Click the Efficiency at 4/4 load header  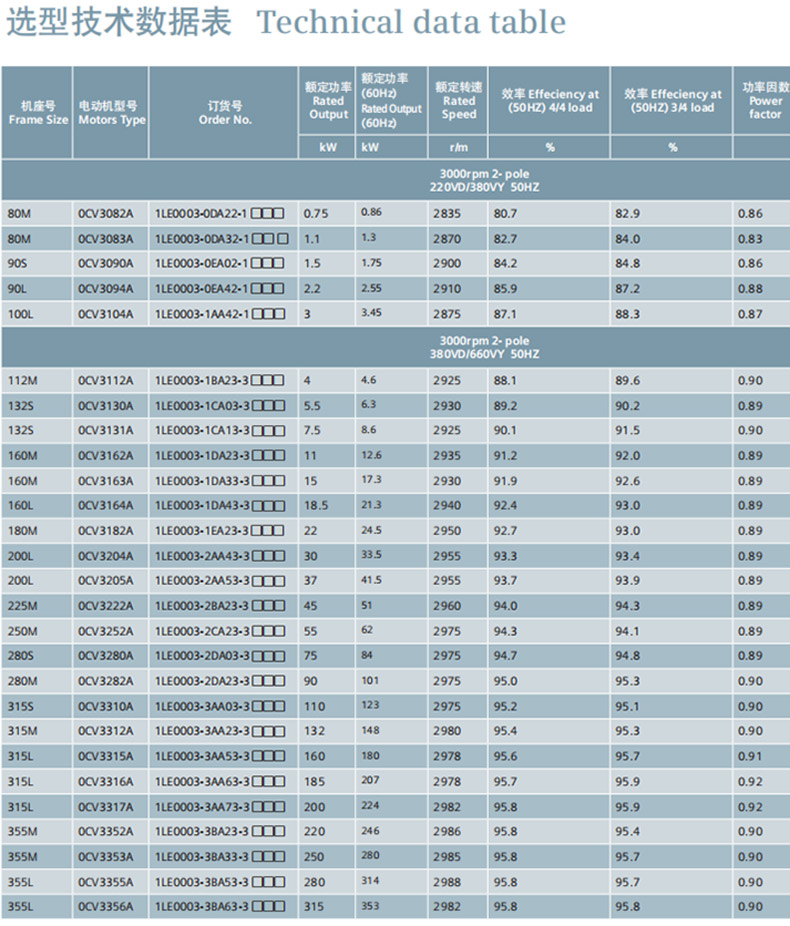(x=550, y=101)
